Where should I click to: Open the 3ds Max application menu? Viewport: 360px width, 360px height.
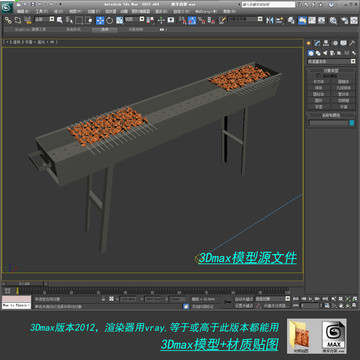[x=7, y=6]
